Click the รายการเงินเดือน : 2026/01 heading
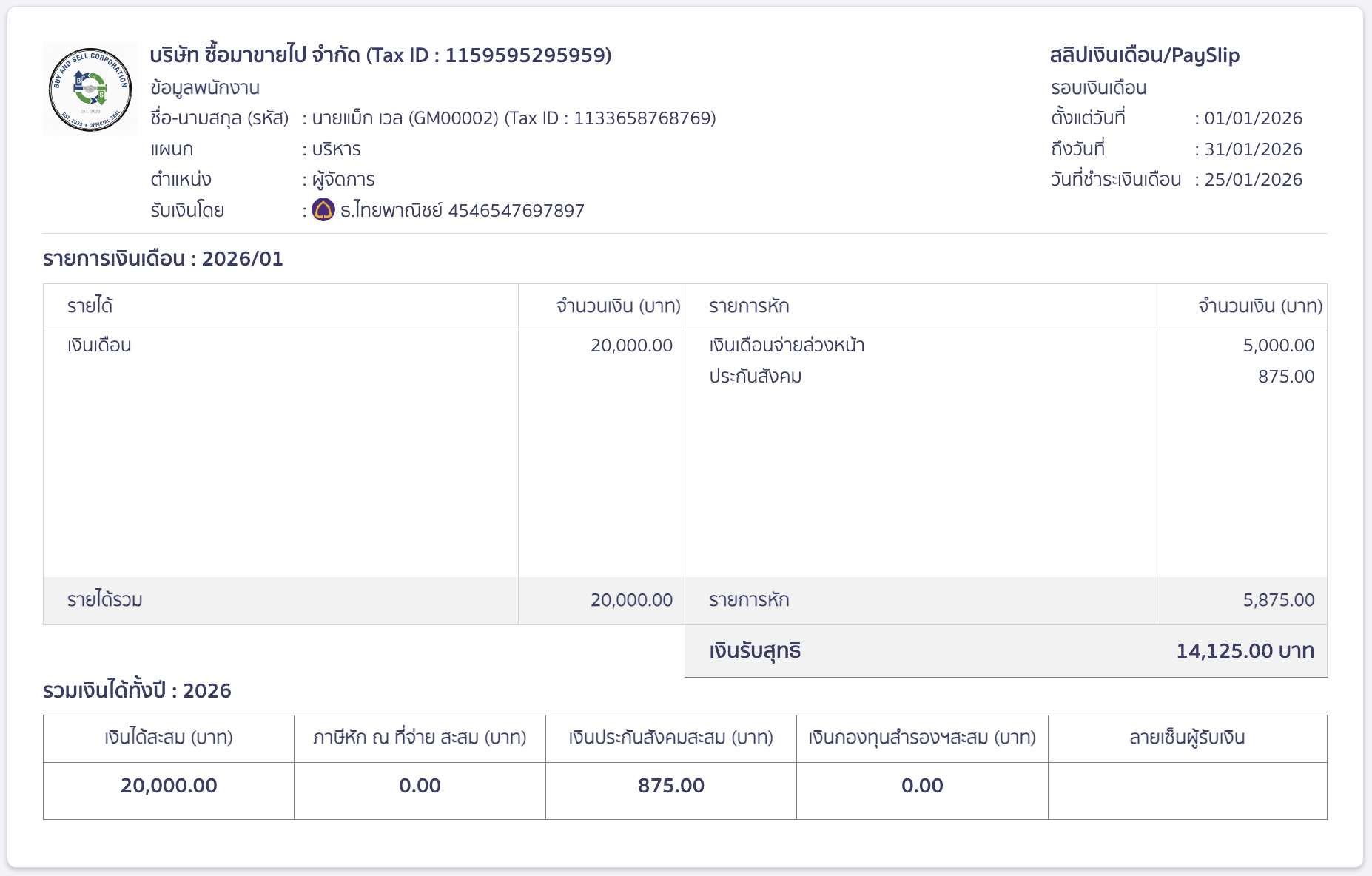Image resolution: width=1372 pixels, height=876 pixels. tap(163, 259)
